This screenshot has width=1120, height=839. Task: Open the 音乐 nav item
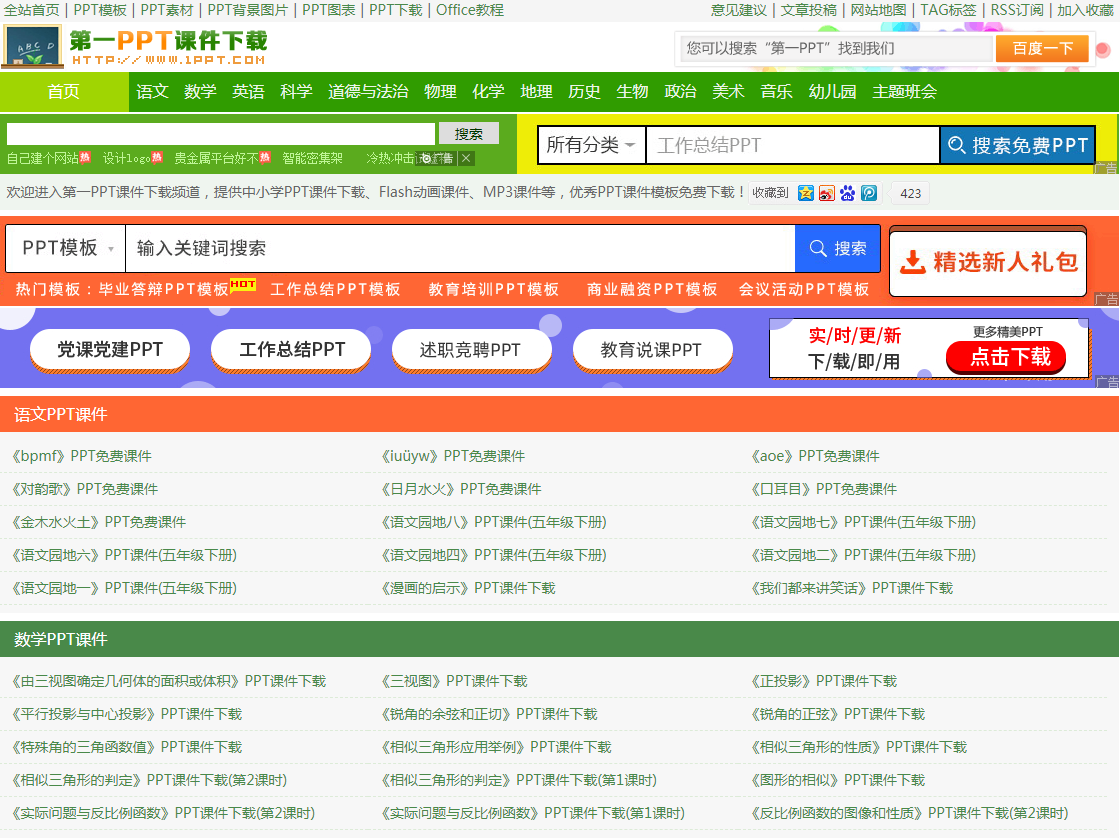pyautogui.click(x=776, y=91)
